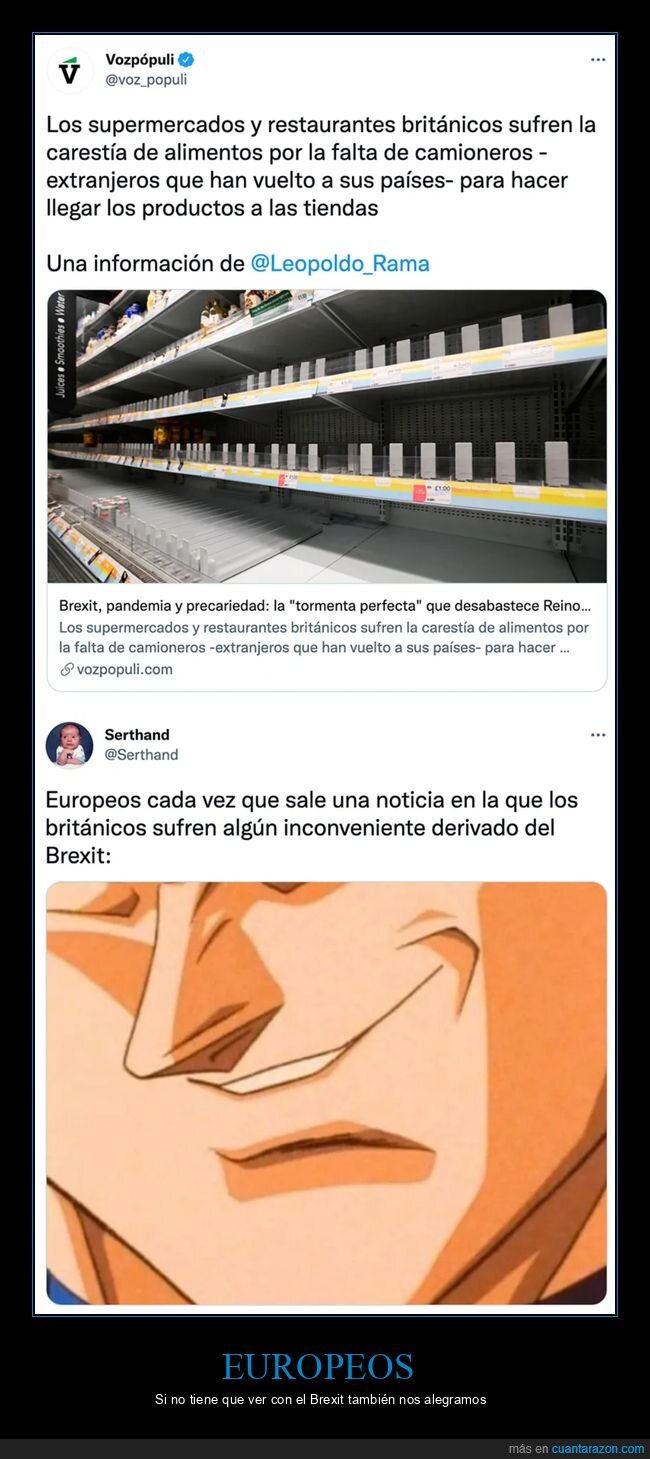The image size is (650, 1459).
Task: Click the EUROPEOS title heading
Action: (x=318, y=1367)
